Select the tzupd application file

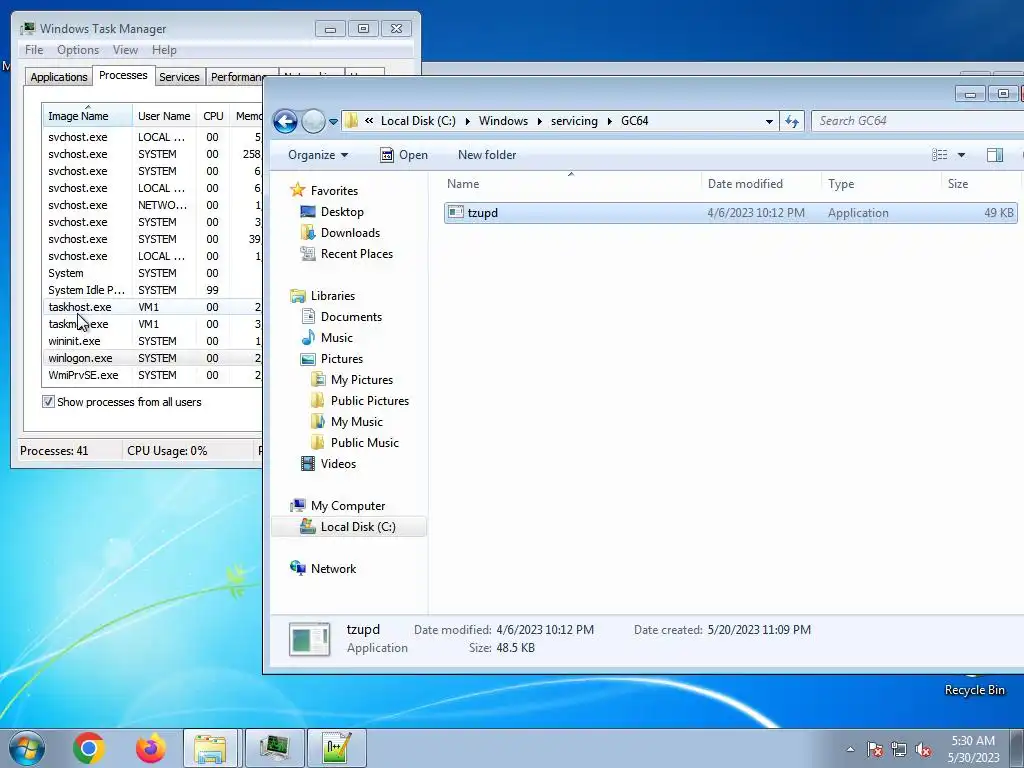pyautogui.click(x=730, y=213)
